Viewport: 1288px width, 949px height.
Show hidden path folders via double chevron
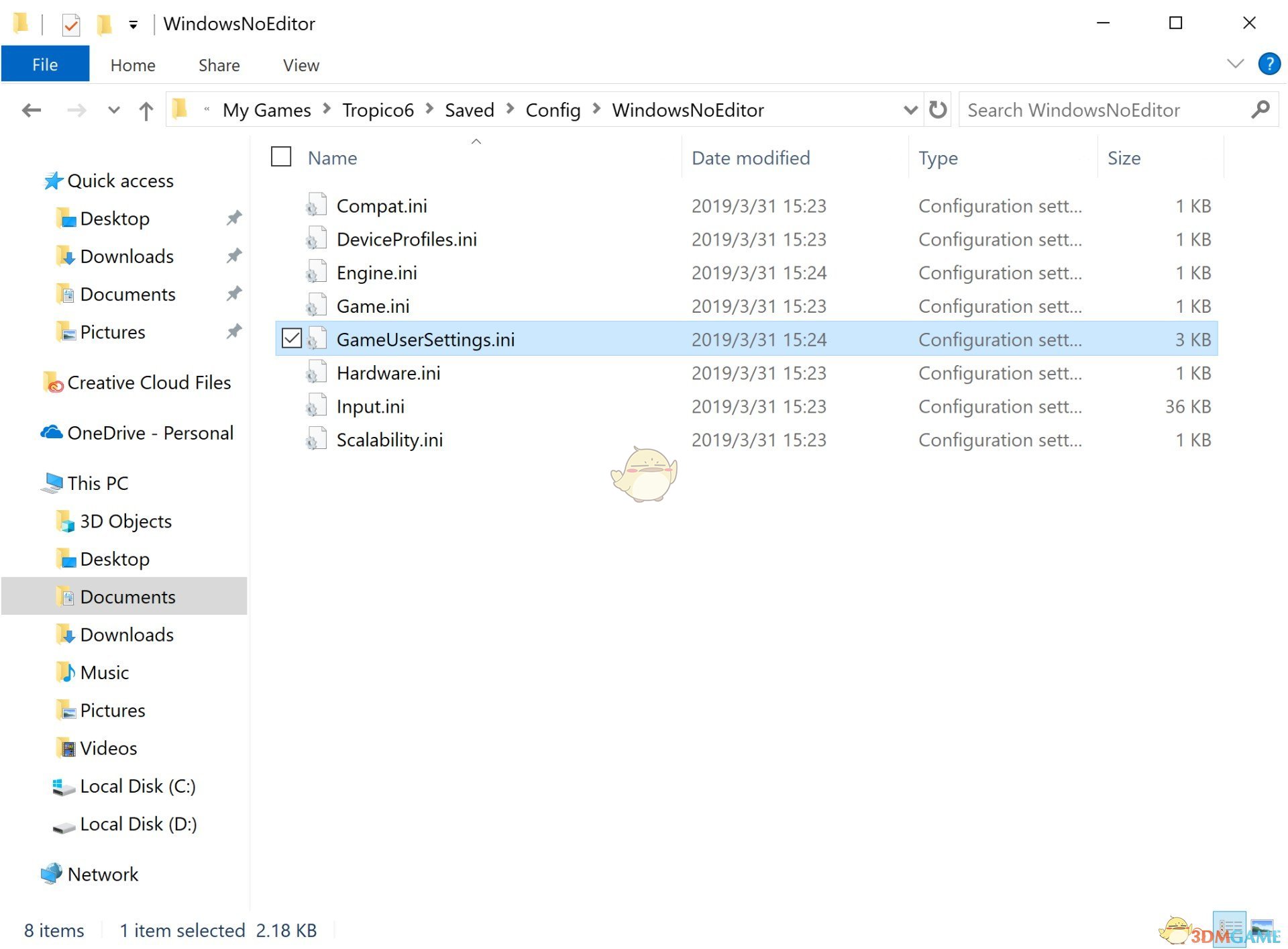click(207, 109)
